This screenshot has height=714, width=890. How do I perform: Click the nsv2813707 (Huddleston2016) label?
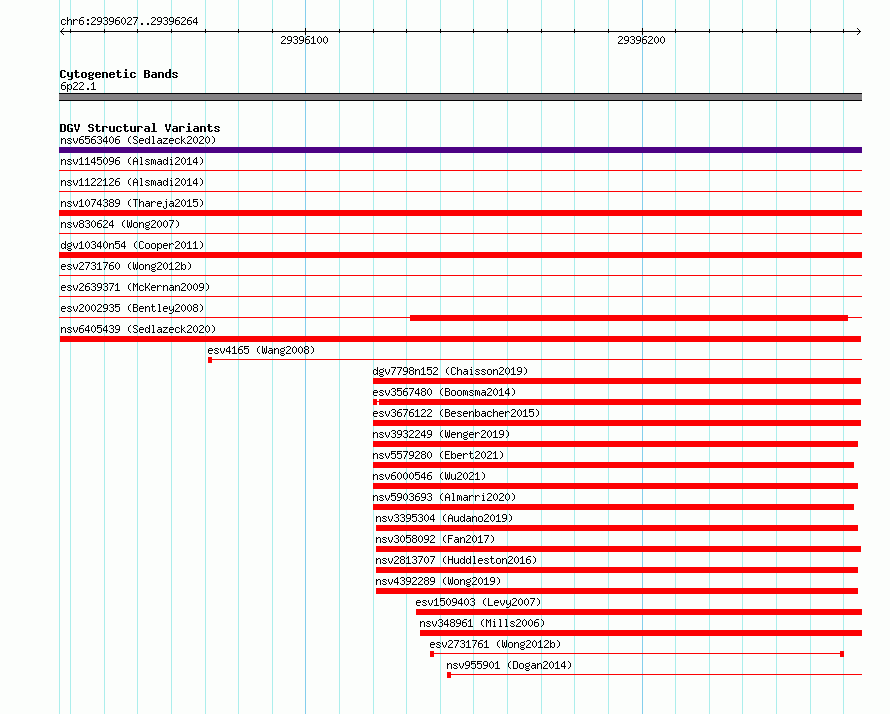coord(456,560)
